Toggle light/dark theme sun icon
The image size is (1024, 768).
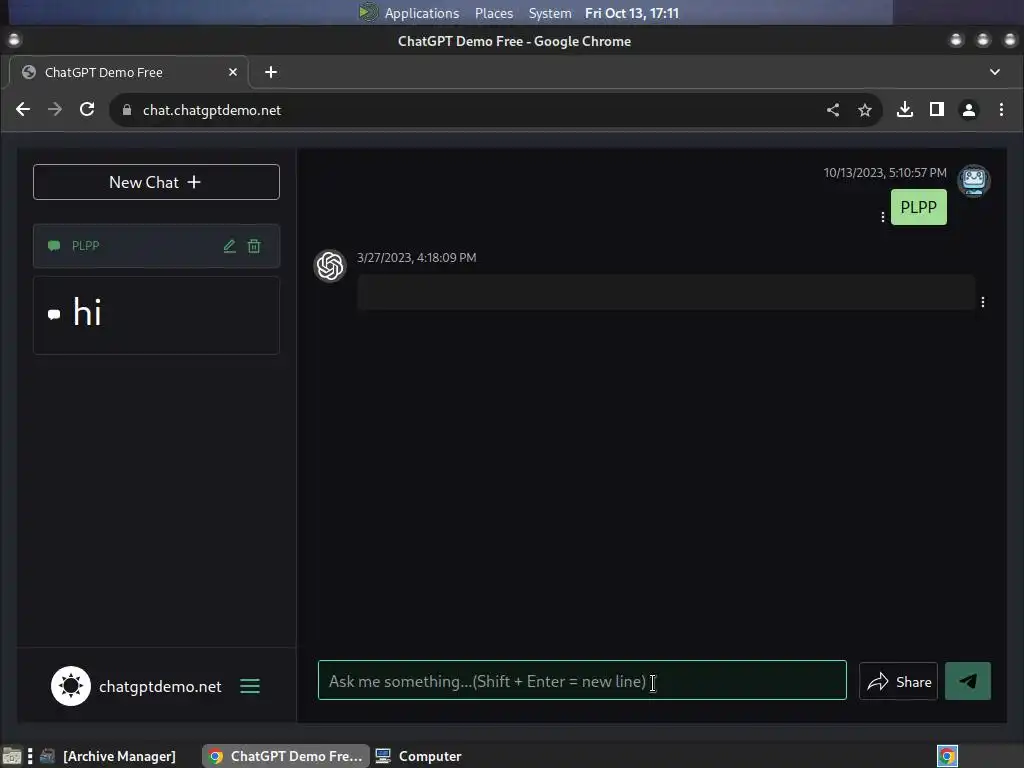pyautogui.click(x=71, y=686)
